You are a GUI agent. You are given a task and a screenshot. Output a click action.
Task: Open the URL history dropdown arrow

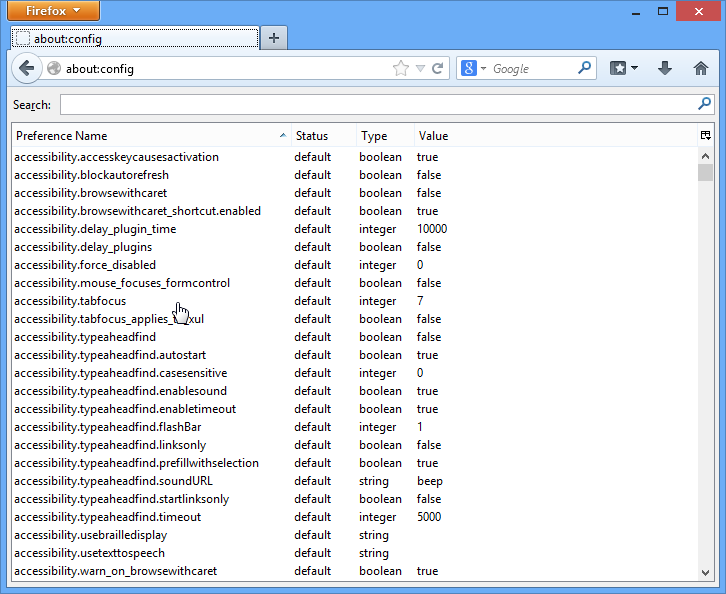421,69
